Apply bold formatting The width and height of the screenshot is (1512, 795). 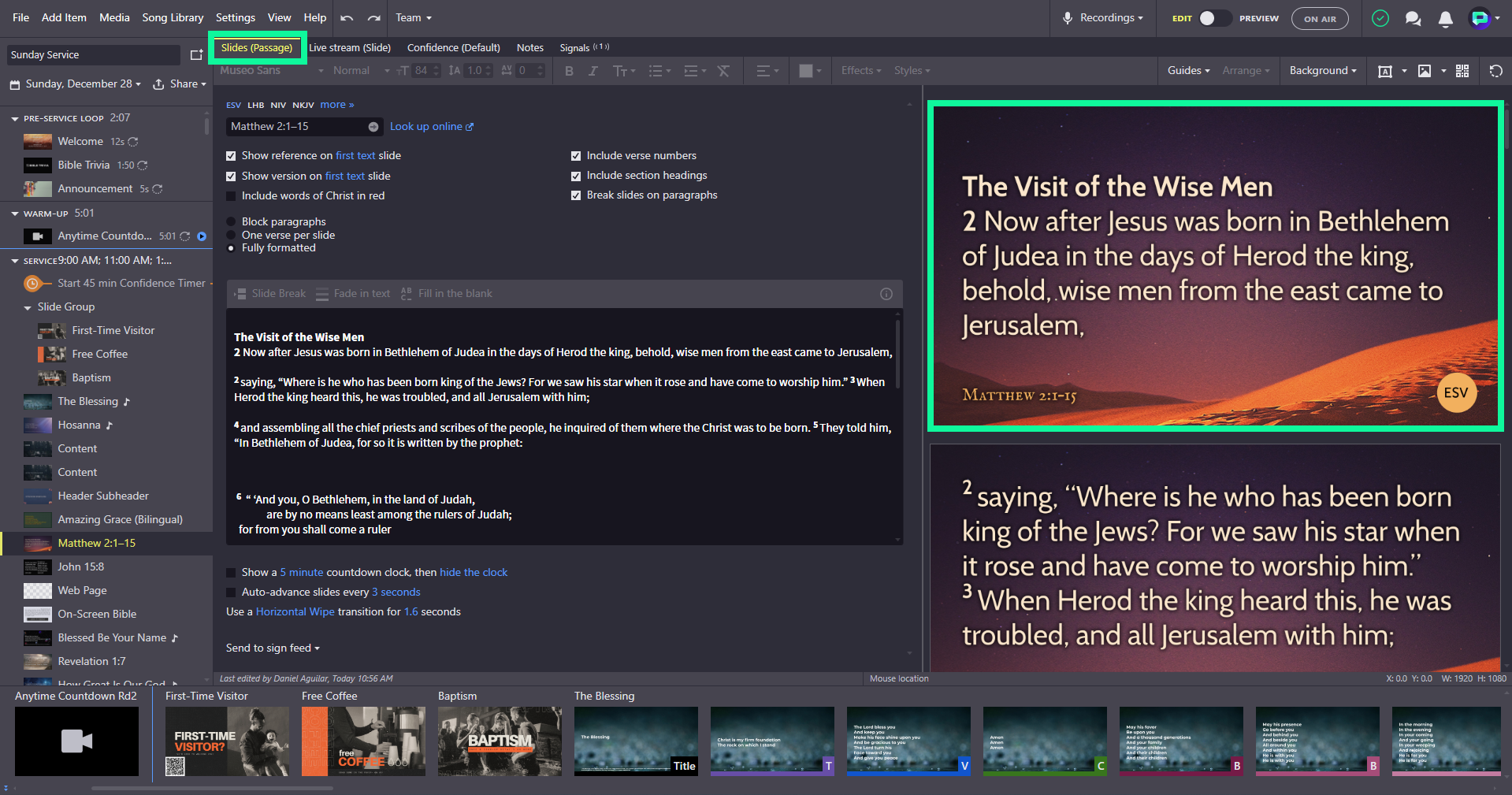point(569,71)
